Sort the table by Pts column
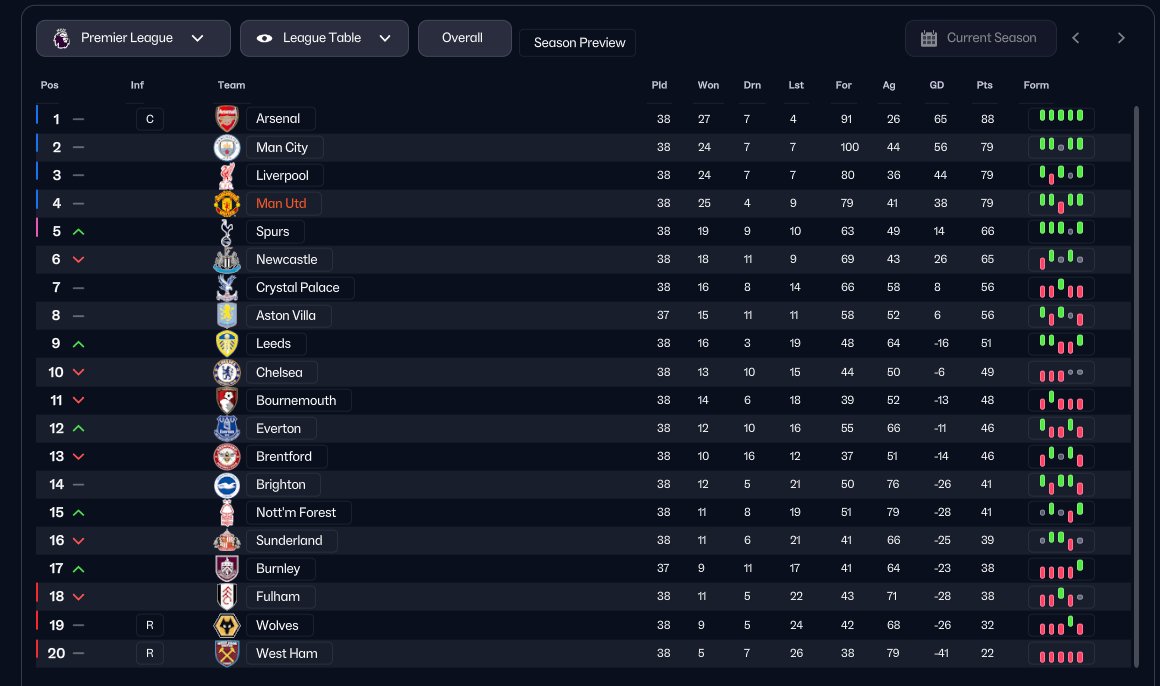The image size is (1160, 686). click(984, 85)
